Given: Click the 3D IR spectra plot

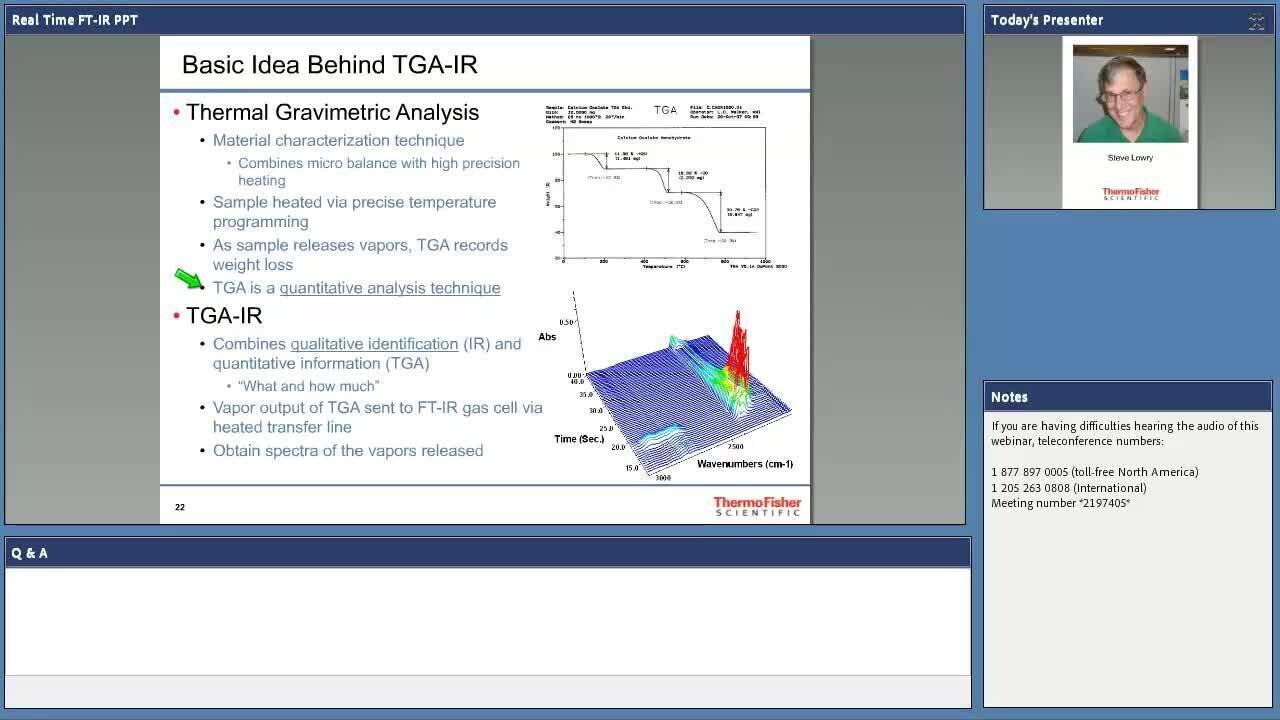Looking at the screenshot, I should (x=675, y=390).
